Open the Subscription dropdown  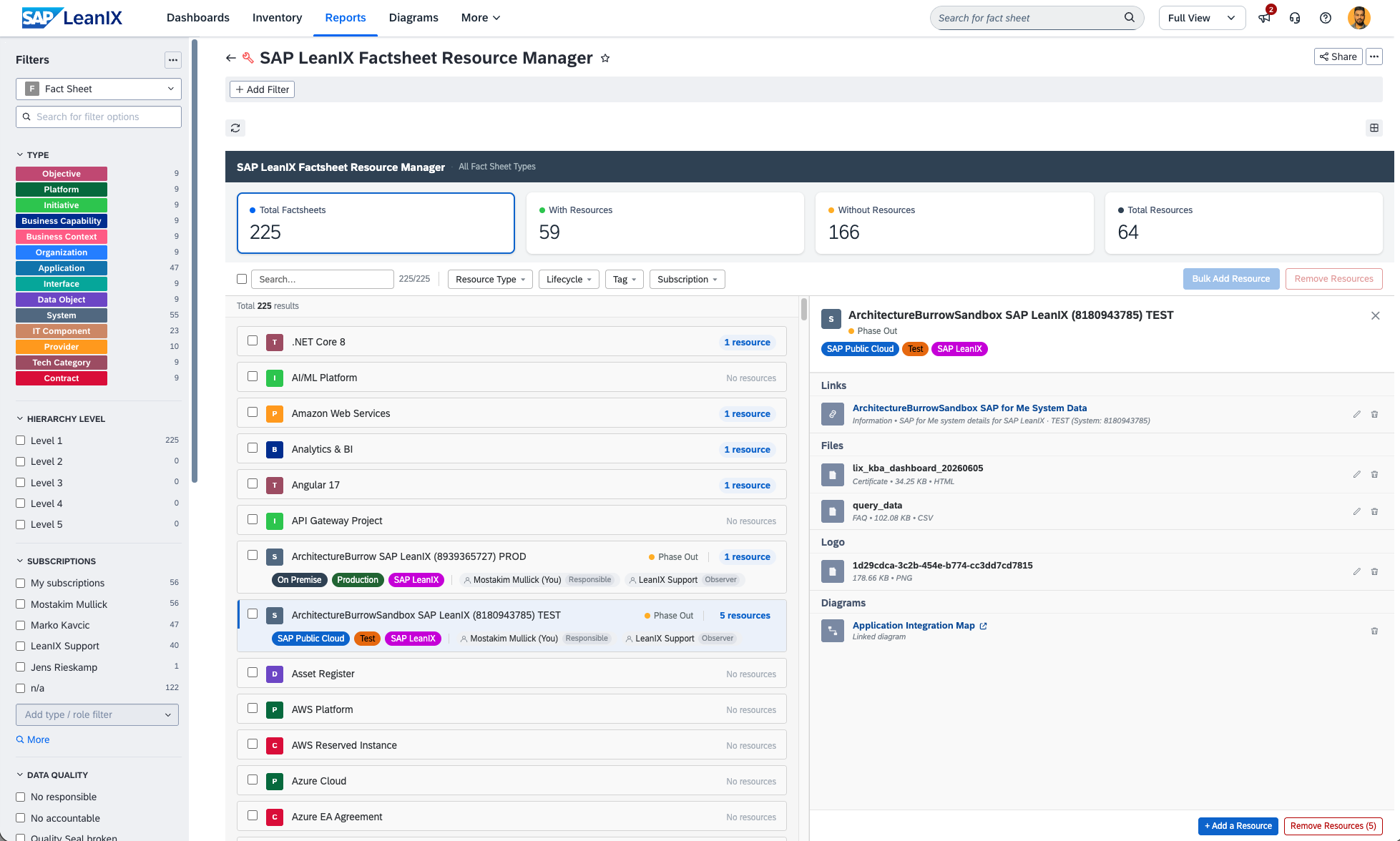[687, 279]
